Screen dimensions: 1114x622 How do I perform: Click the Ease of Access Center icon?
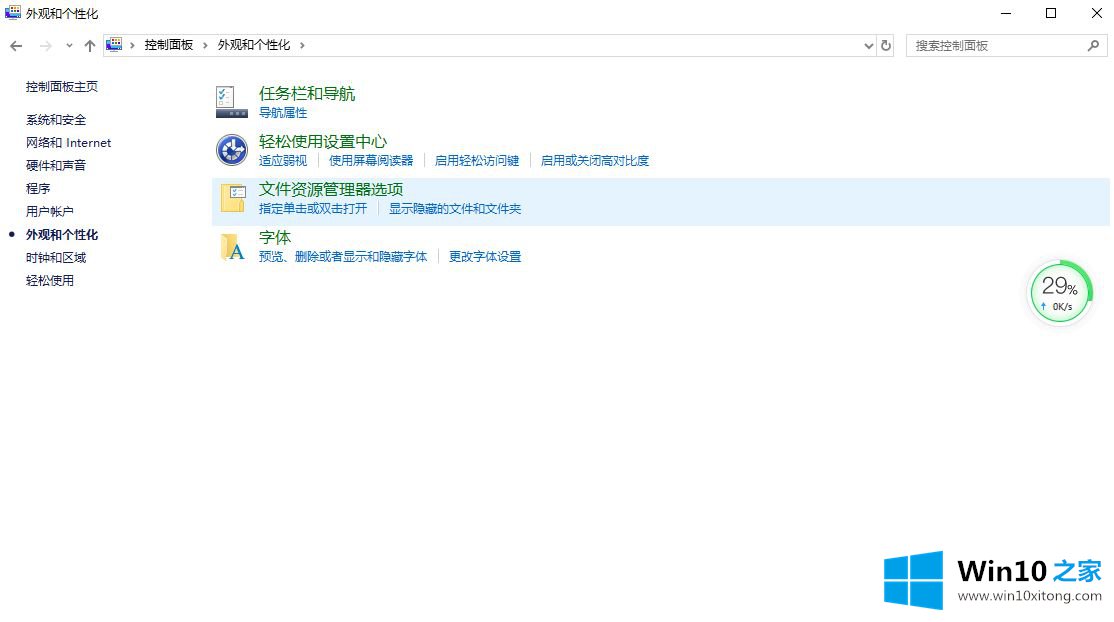tap(232, 150)
